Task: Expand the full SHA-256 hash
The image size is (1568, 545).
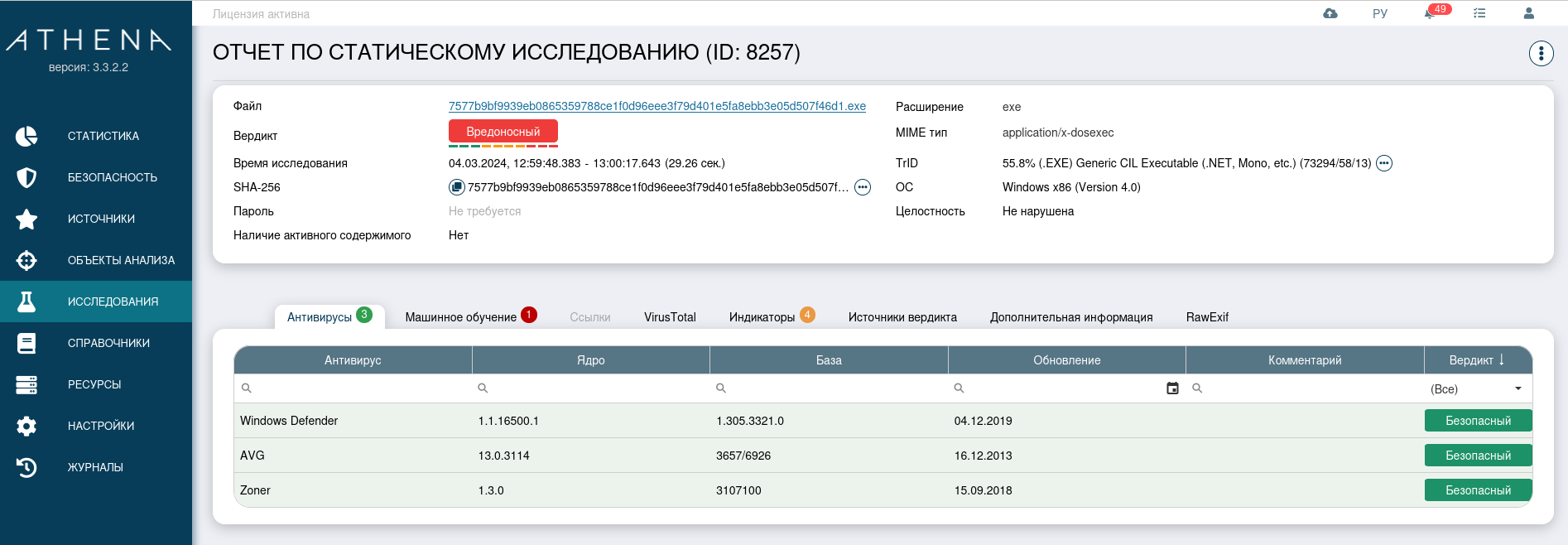Action: click(x=863, y=187)
